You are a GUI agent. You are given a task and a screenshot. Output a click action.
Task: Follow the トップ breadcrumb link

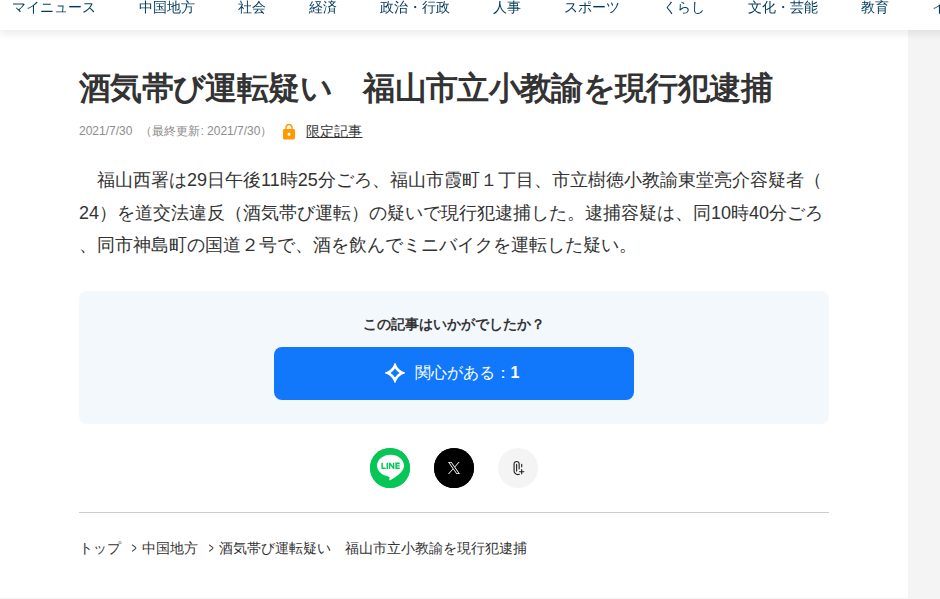tap(100, 548)
